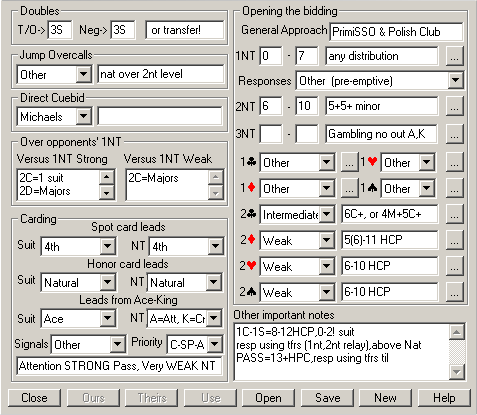This screenshot has width=477, height=415.
Task: Click the Save button
Action: point(327,398)
